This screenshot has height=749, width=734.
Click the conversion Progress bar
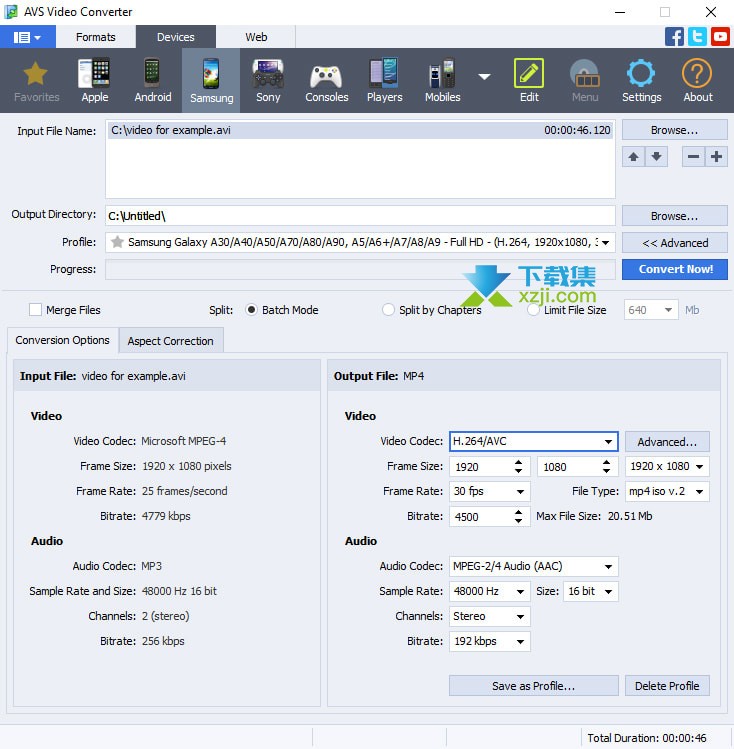click(x=360, y=269)
